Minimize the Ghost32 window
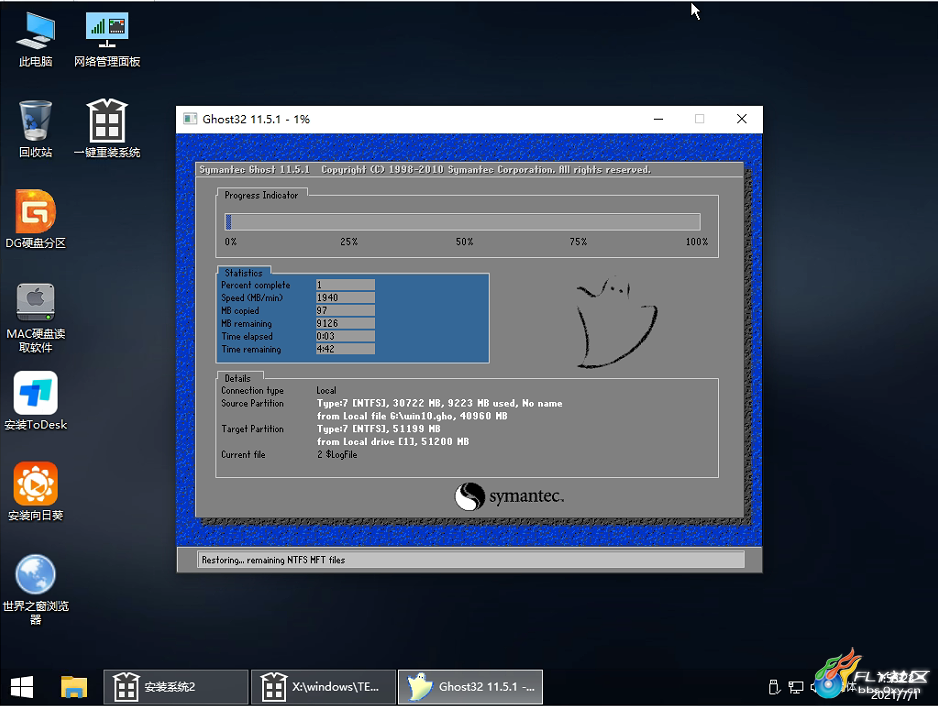 [659, 119]
